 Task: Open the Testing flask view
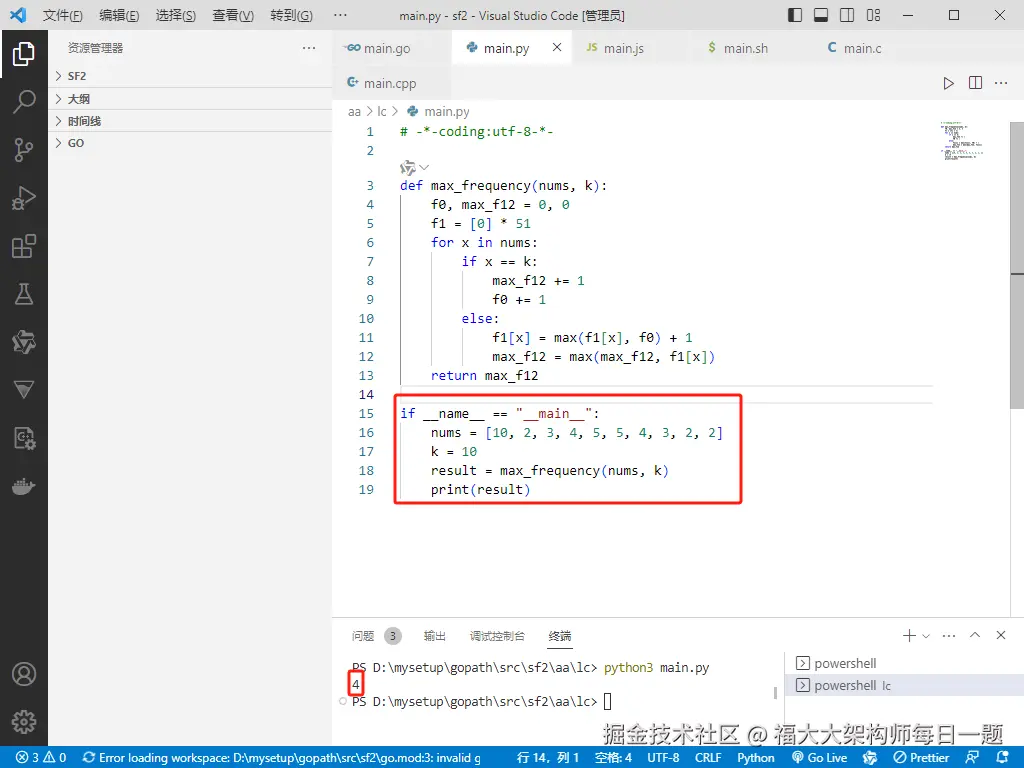[x=24, y=295]
